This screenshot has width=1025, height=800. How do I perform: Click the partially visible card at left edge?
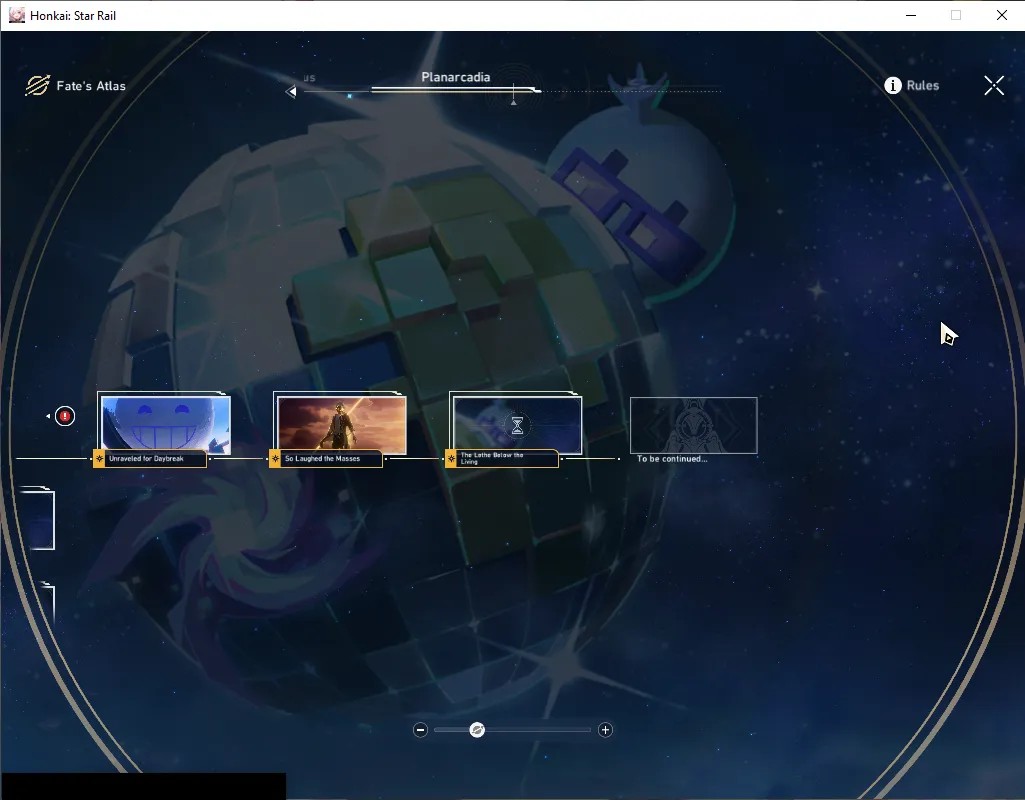[x=39, y=520]
